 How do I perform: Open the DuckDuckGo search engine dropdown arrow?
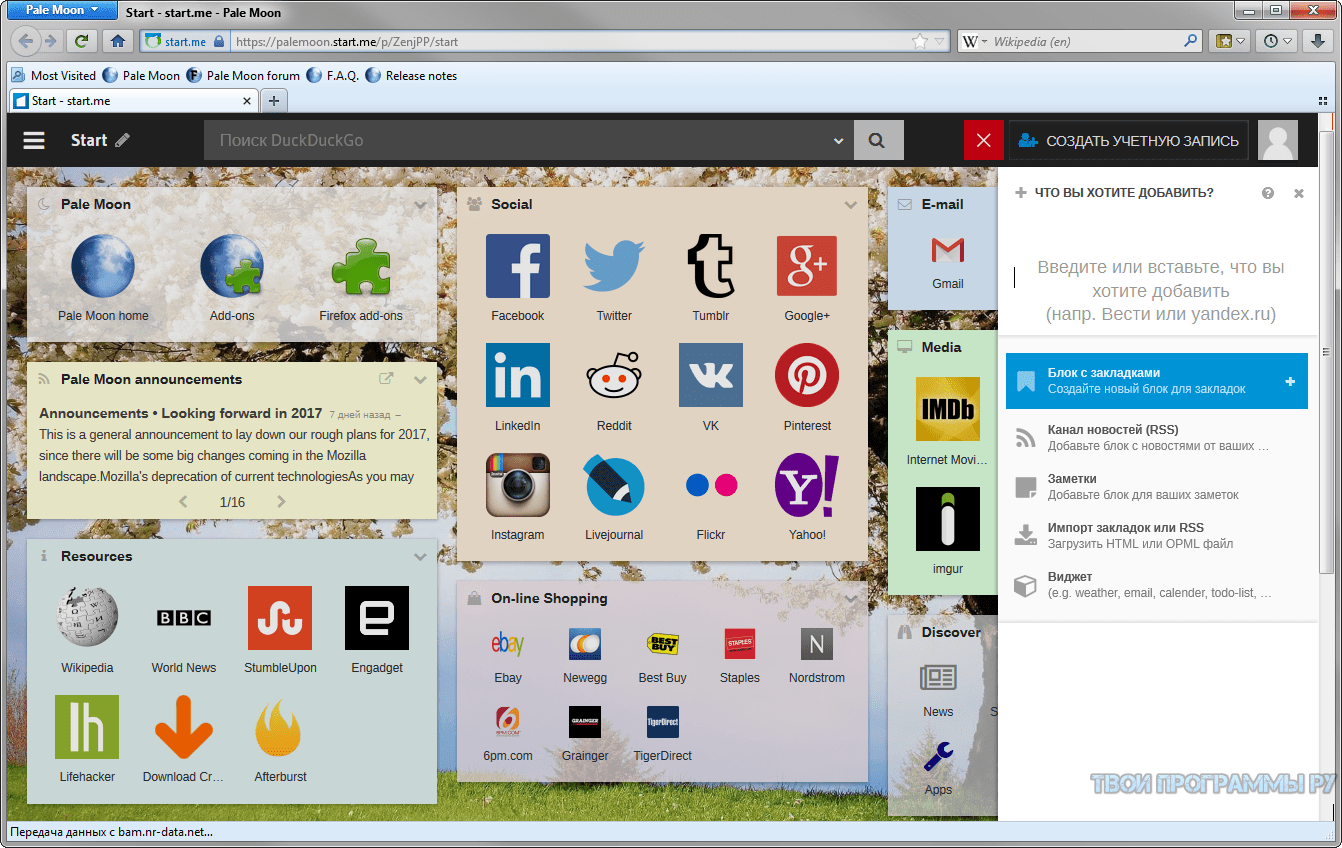point(839,141)
